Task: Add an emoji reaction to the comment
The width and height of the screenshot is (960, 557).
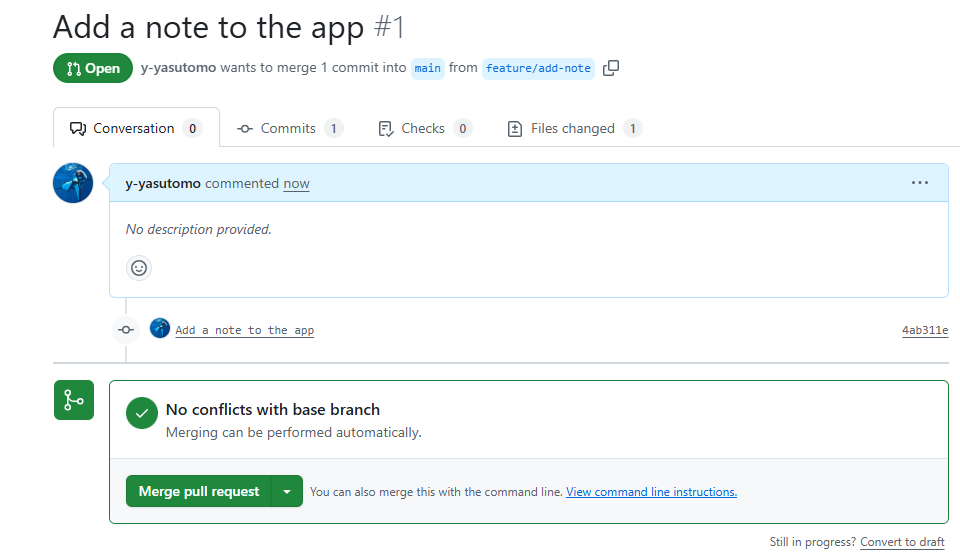Action: 139,268
